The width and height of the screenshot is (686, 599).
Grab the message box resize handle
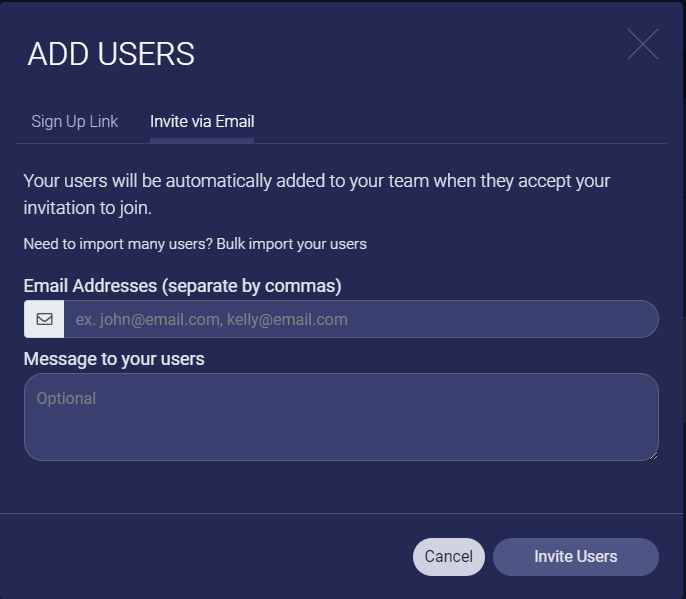pos(653,455)
